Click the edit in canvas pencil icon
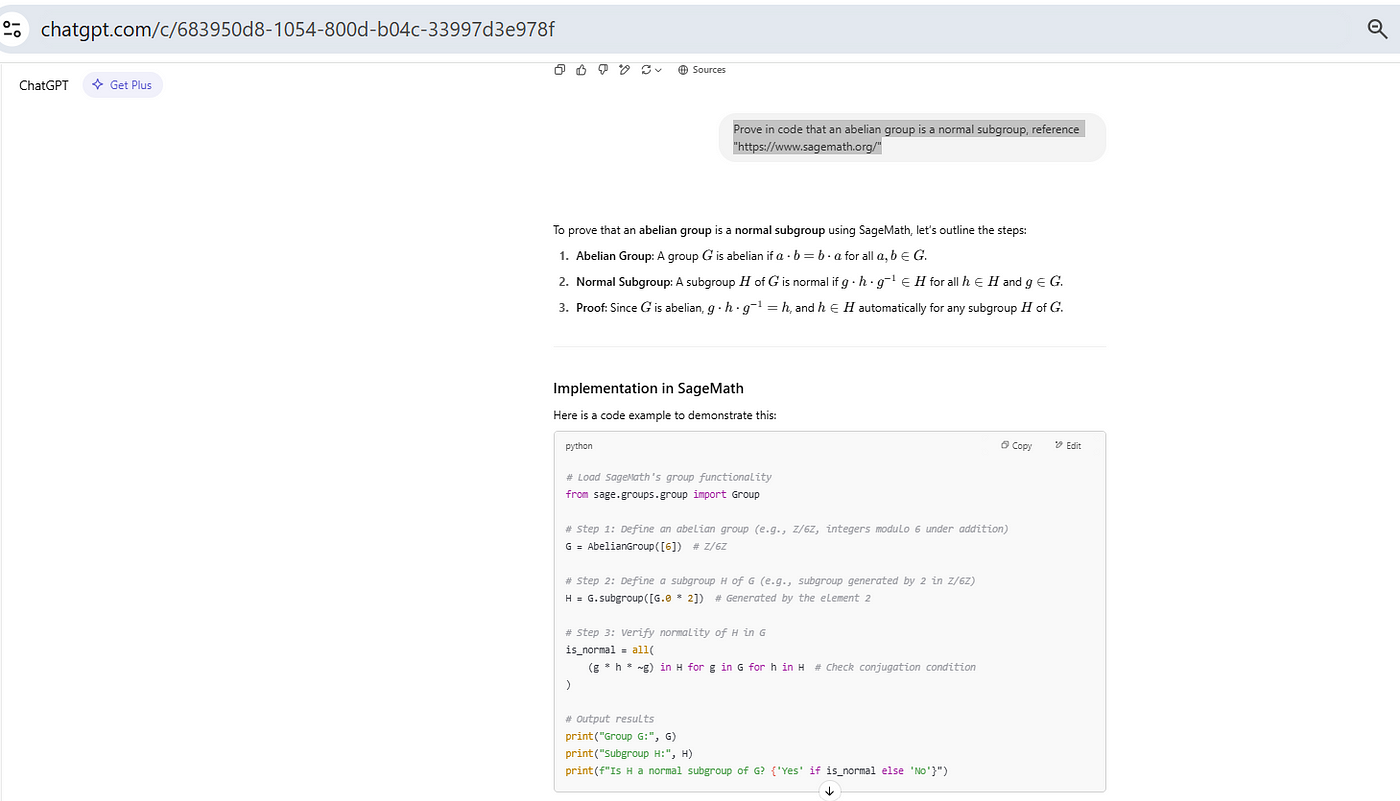This screenshot has height=801, width=1400. point(624,70)
